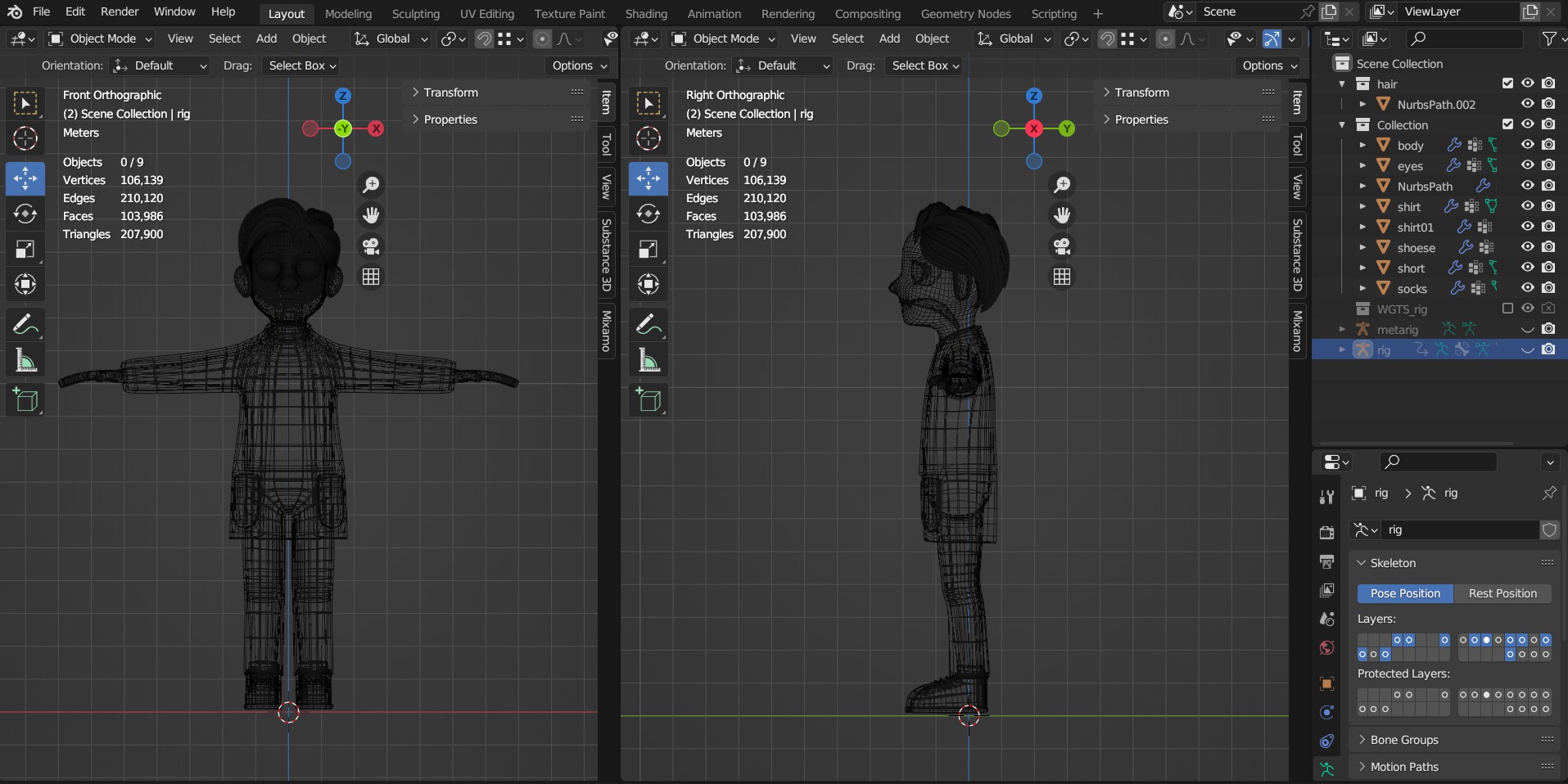Image resolution: width=1568 pixels, height=784 pixels.
Task: Open Tool properties tab in Properties editor
Action: pyautogui.click(x=1326, y=497)
